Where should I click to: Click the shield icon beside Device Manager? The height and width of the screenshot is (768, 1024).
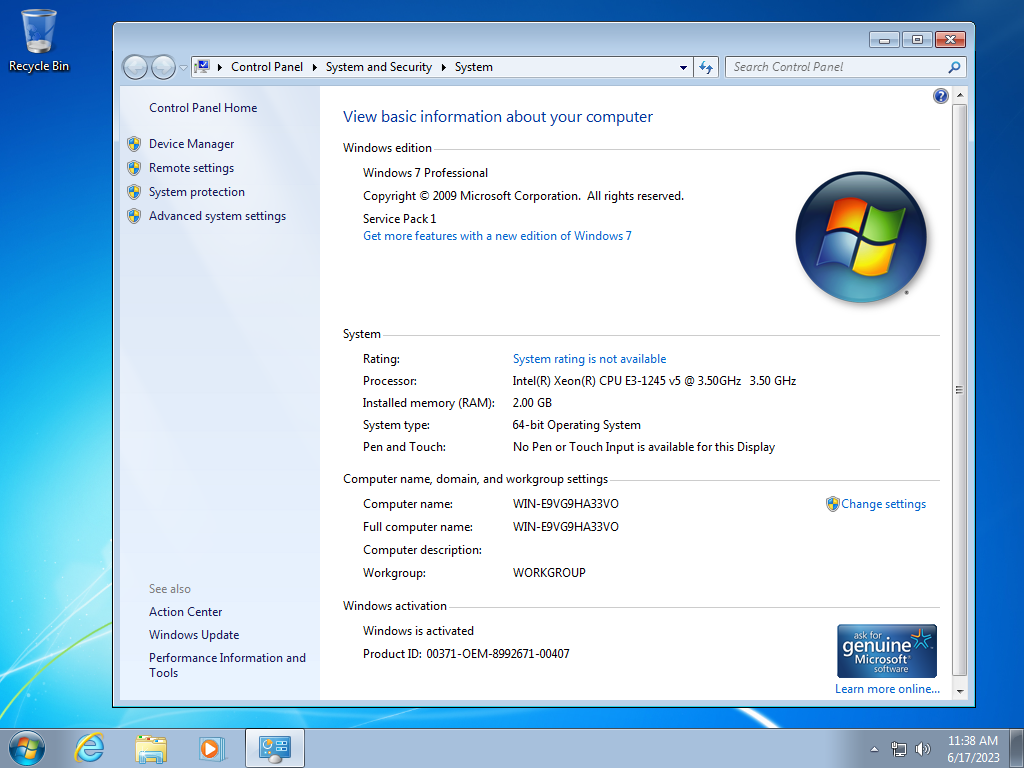(x=134, y=144)
